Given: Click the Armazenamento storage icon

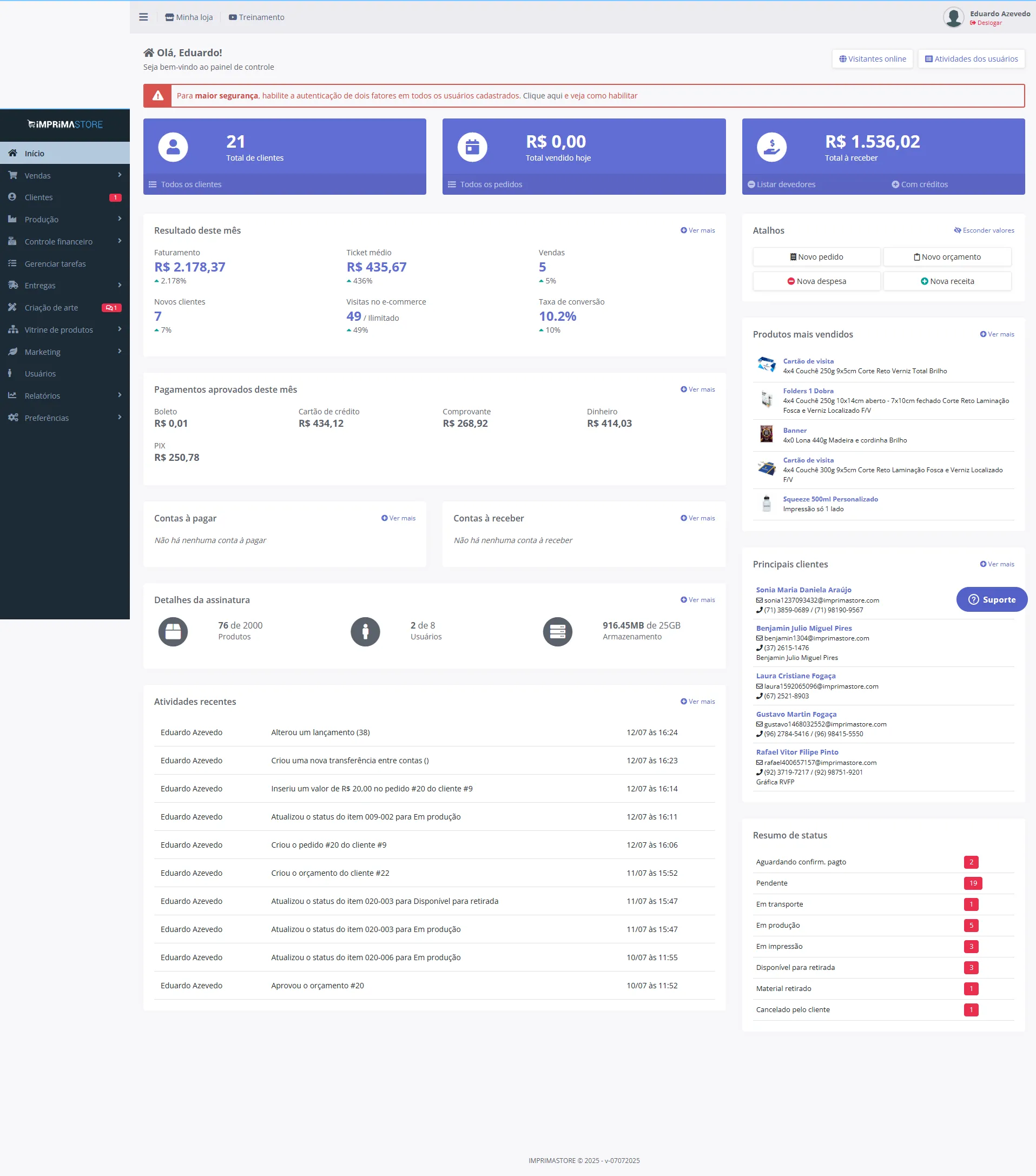Looking at the screenshot, I should pos(557,632).
